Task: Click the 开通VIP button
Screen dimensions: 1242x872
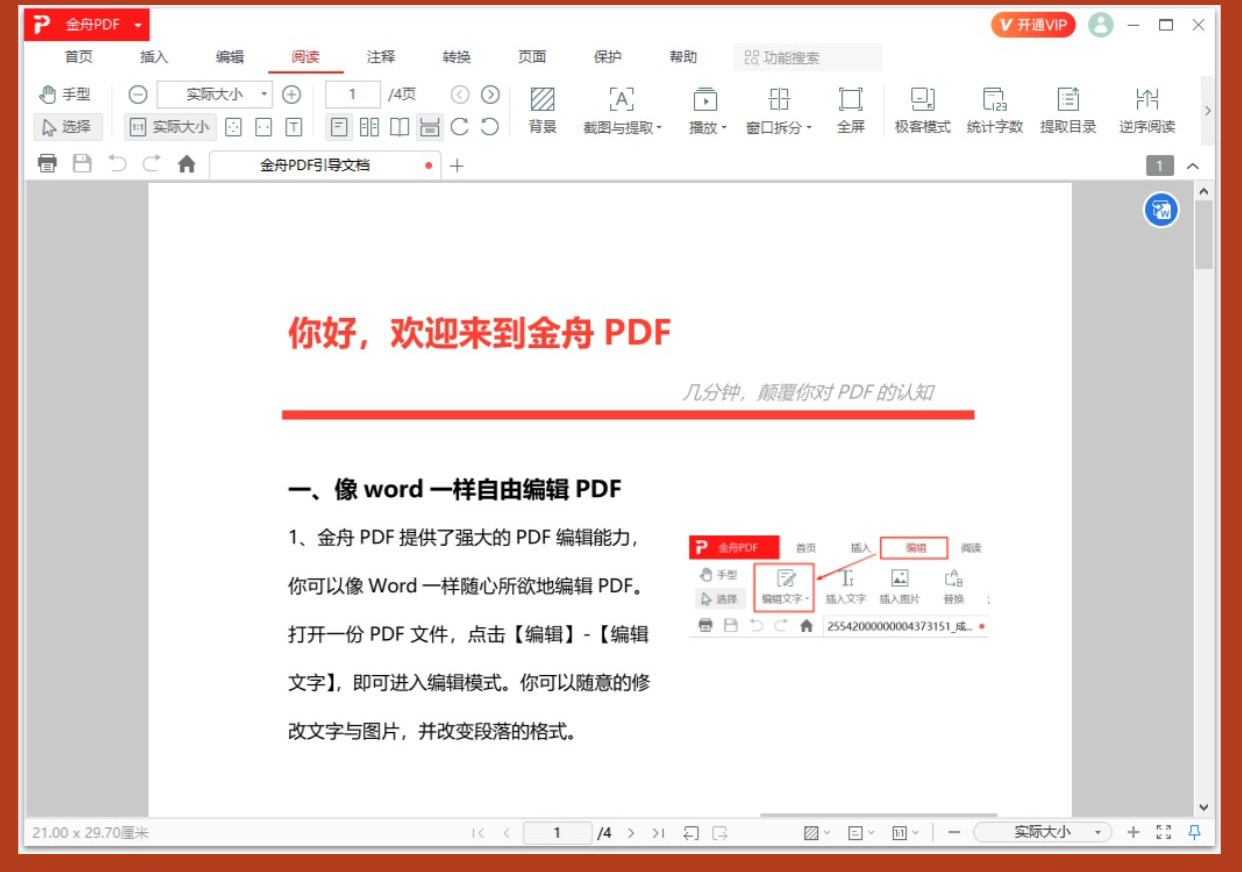Action: [1033, 25]
